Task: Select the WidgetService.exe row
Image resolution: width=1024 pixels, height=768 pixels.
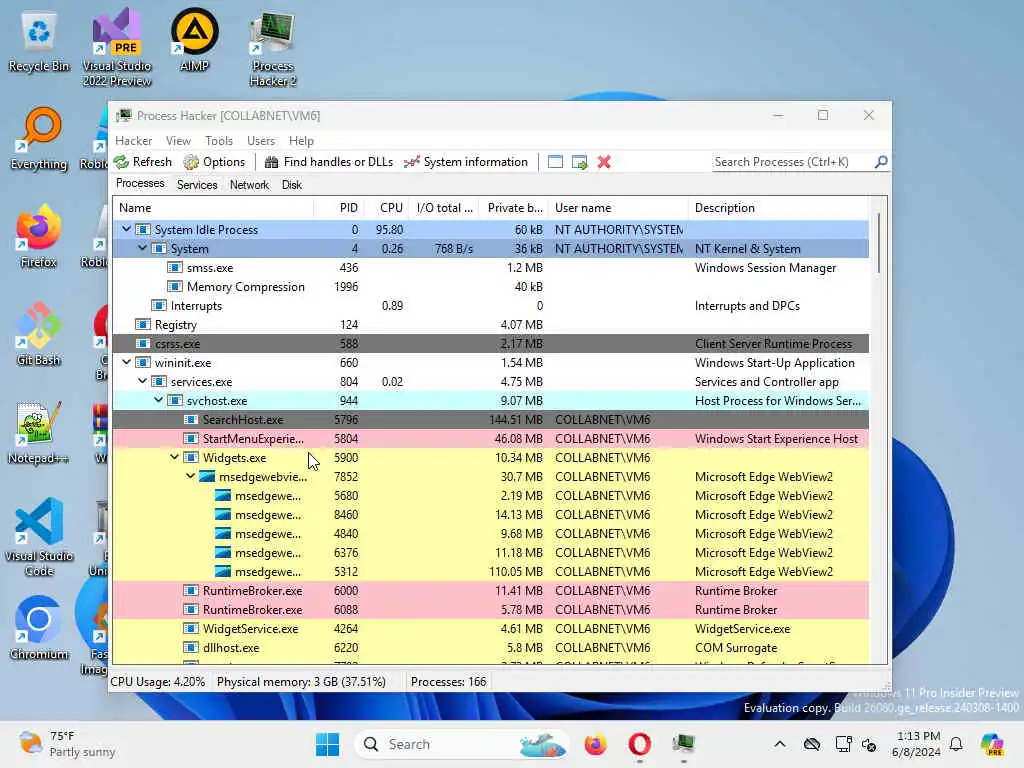Action: (x=490, y=628)
